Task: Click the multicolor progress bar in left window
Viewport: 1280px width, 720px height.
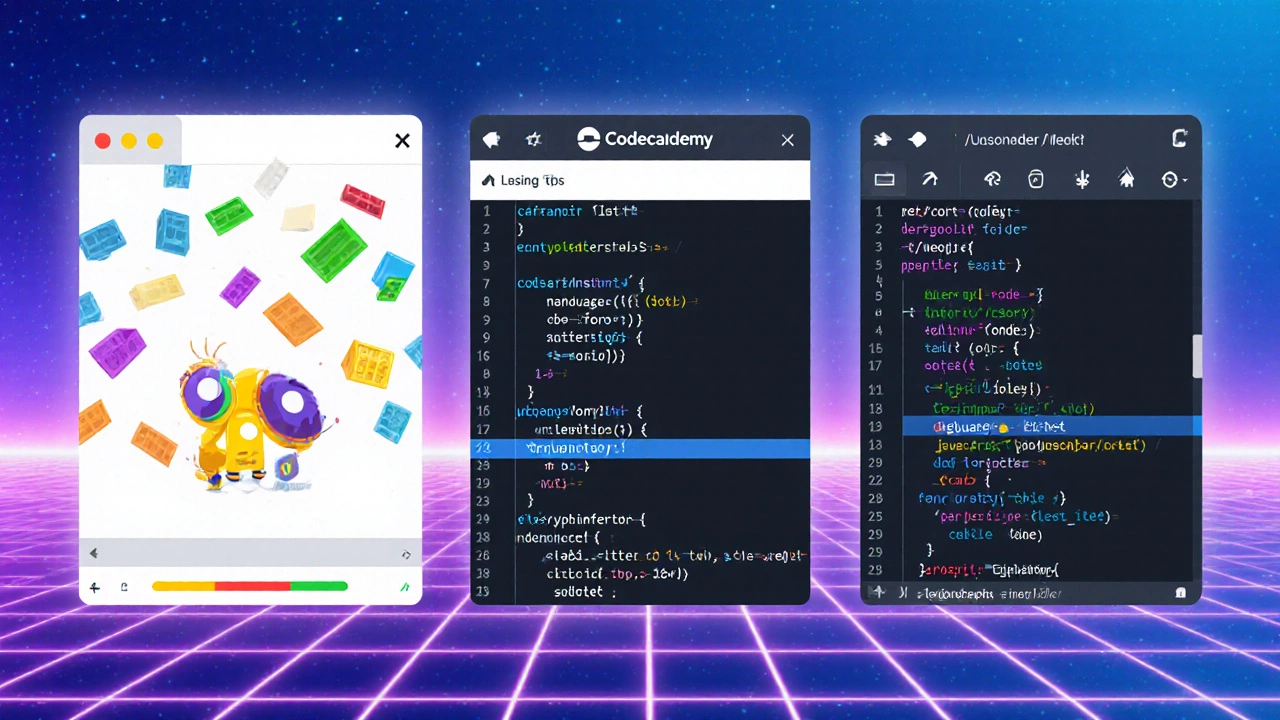Action: tap(249, 587)
